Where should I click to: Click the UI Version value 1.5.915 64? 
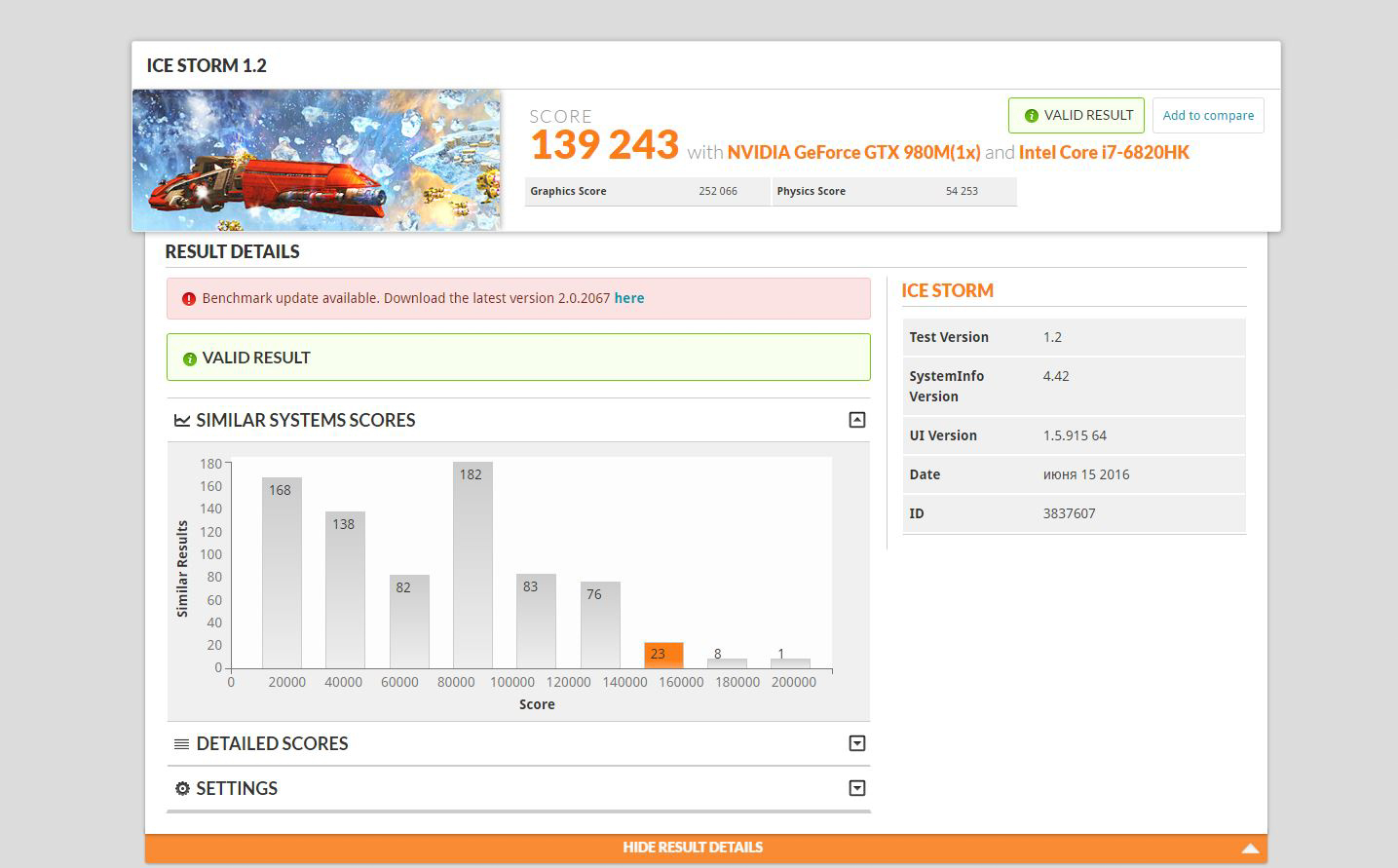1075,435
